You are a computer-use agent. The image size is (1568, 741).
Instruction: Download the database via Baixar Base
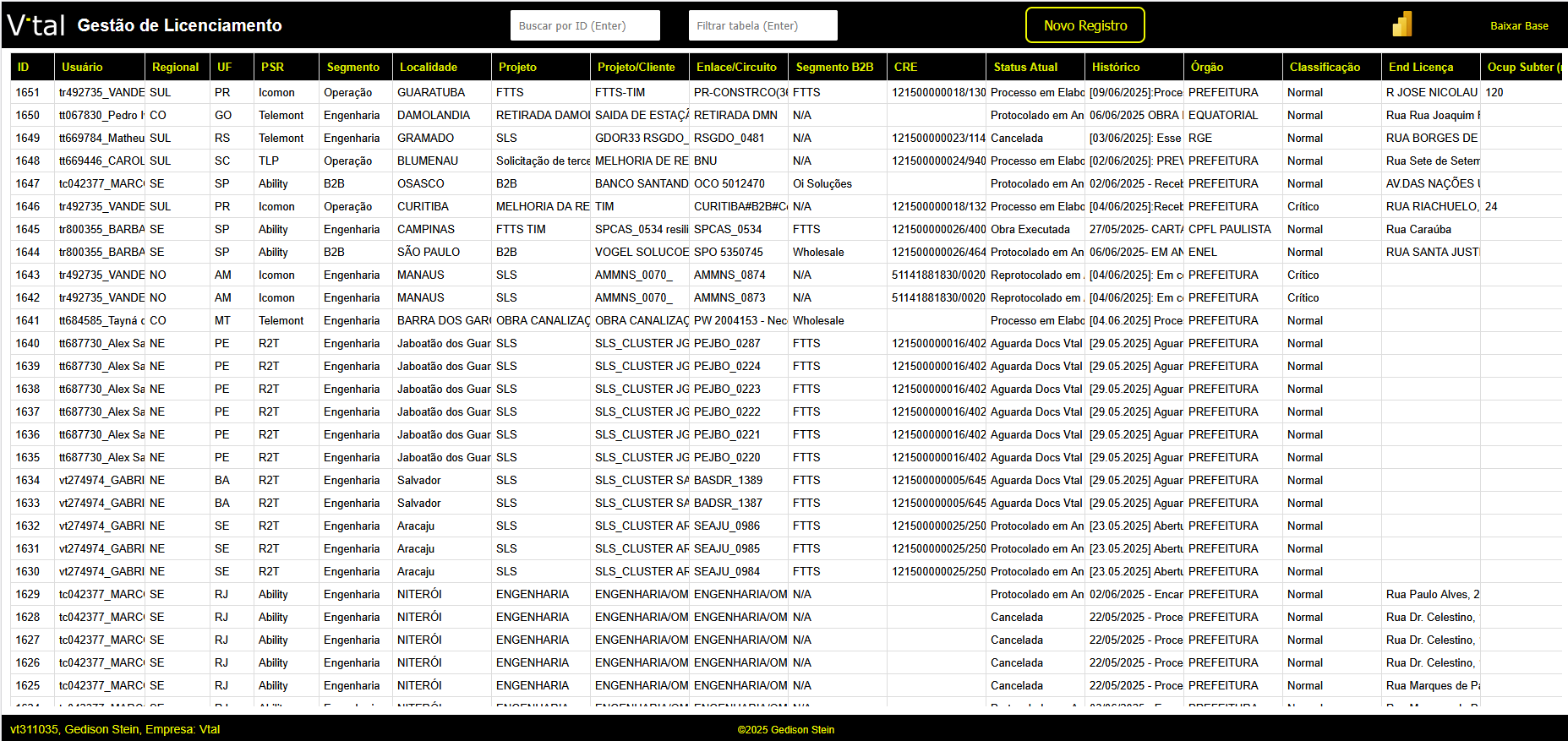click(x=1518, y=26)
